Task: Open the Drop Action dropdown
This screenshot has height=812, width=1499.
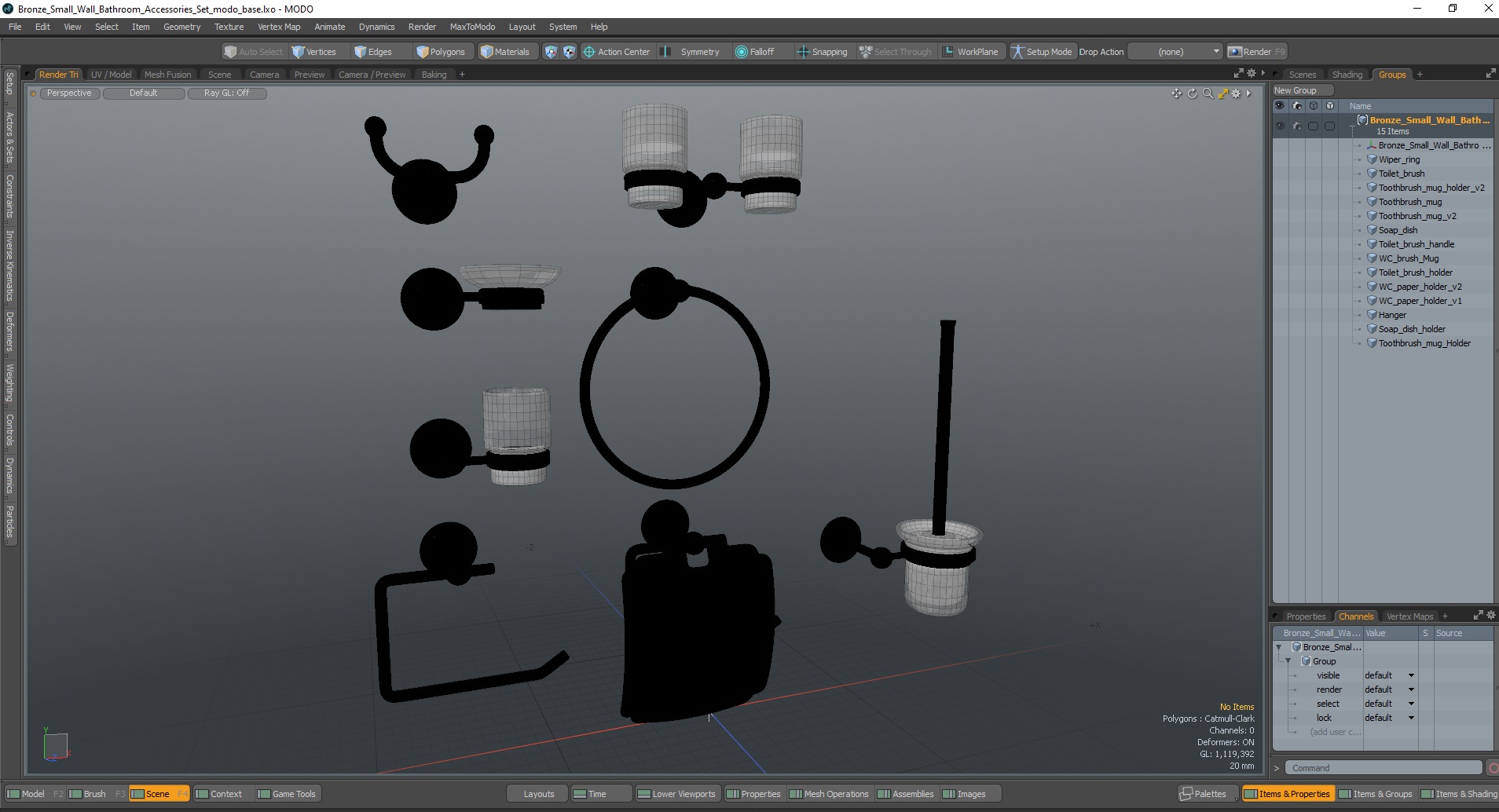Action: click(x=1175, y=52)
